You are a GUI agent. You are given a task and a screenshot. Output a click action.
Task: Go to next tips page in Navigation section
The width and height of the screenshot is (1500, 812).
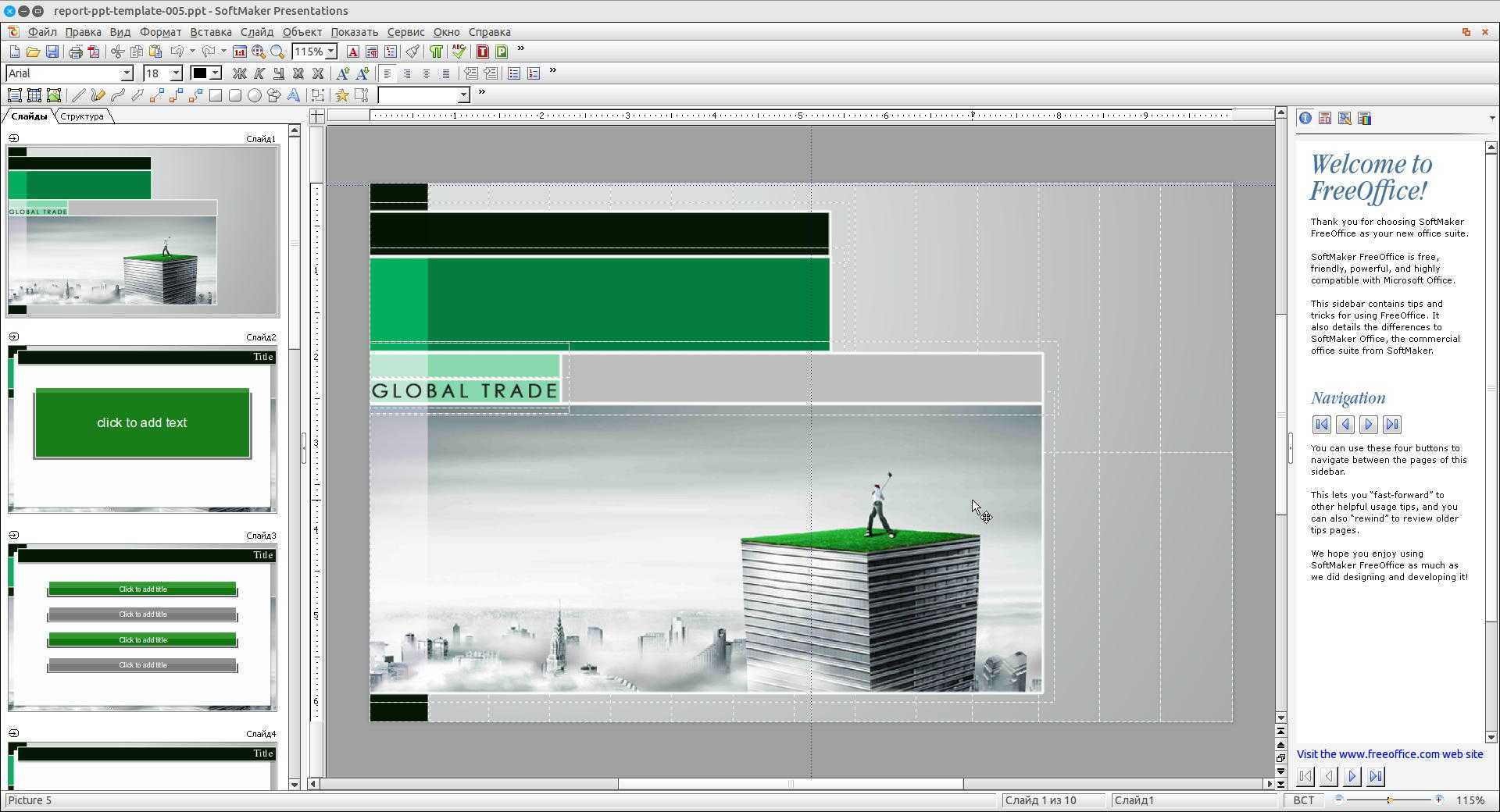(1368, 425)
